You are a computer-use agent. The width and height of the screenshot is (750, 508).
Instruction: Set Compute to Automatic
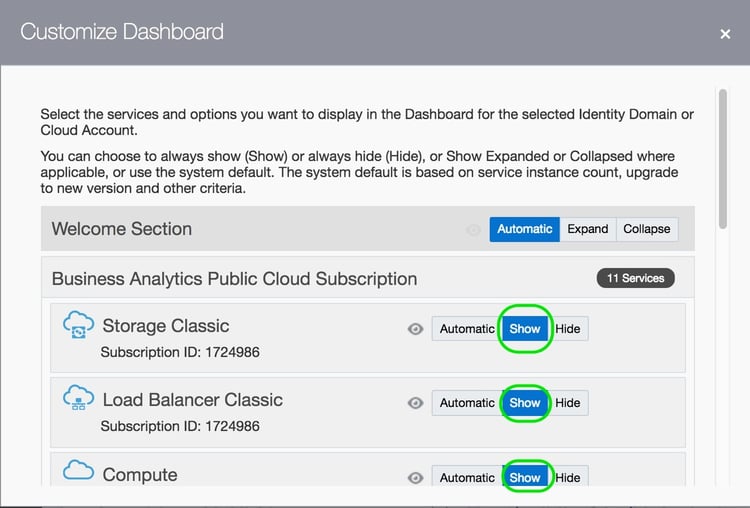coord(467,476)
